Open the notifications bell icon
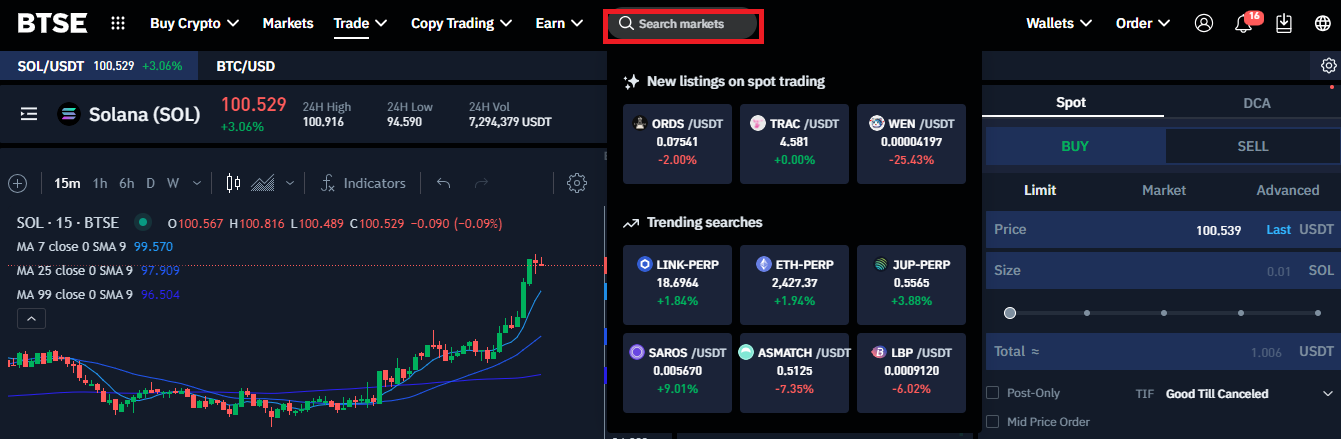This screenshot has width=1341, height=439. [x=1244, y=23]
